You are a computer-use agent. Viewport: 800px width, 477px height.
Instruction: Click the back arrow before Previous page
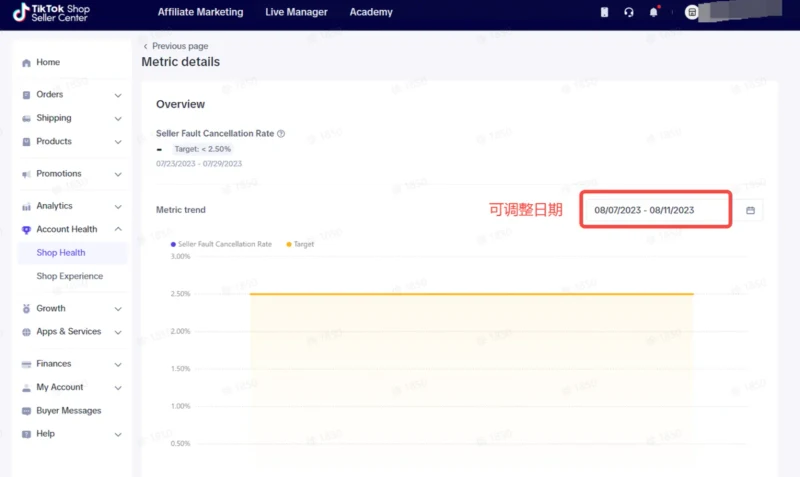coord(145,46)
